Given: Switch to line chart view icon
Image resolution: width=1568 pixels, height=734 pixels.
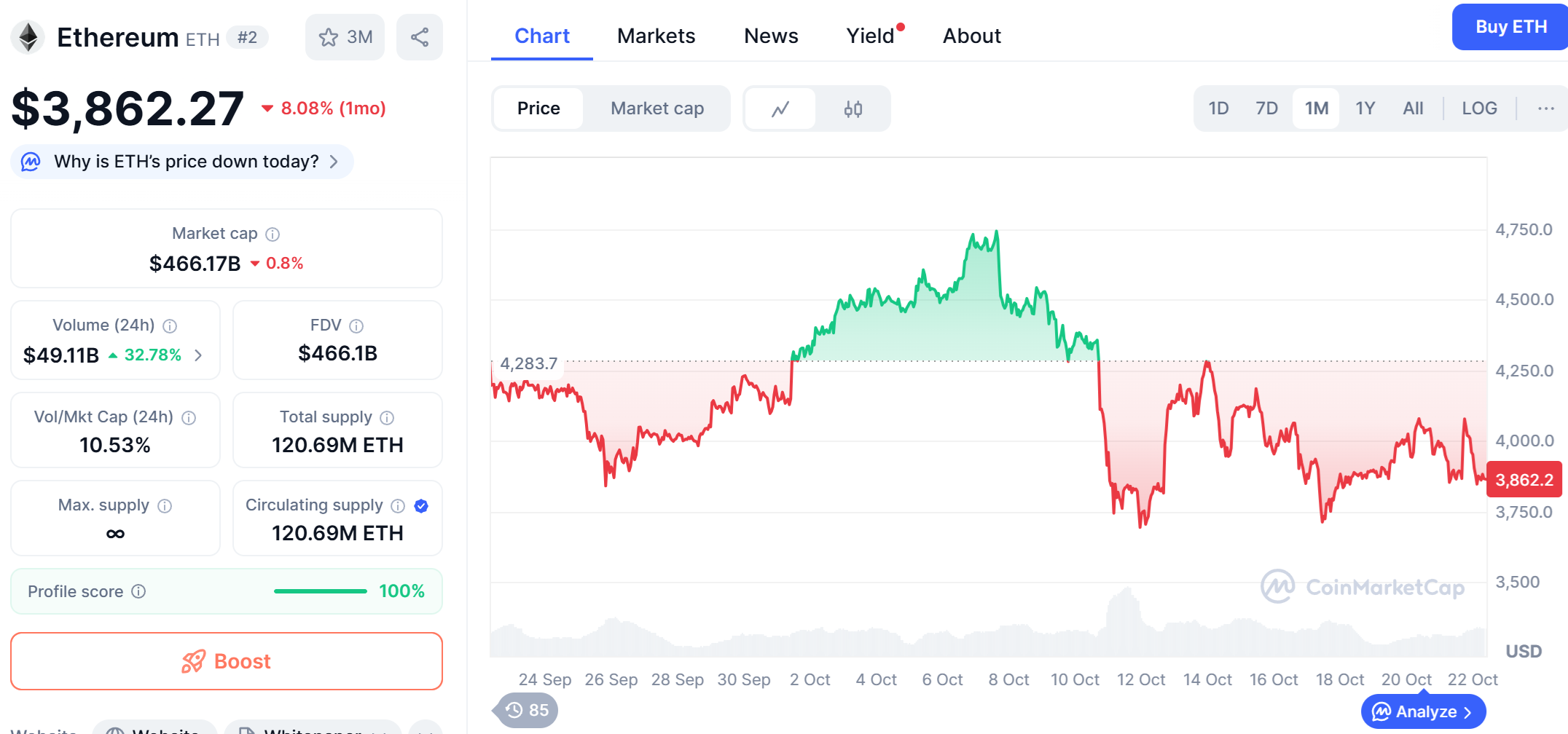Looking at the screenshot, I should [x=780, y=108].
